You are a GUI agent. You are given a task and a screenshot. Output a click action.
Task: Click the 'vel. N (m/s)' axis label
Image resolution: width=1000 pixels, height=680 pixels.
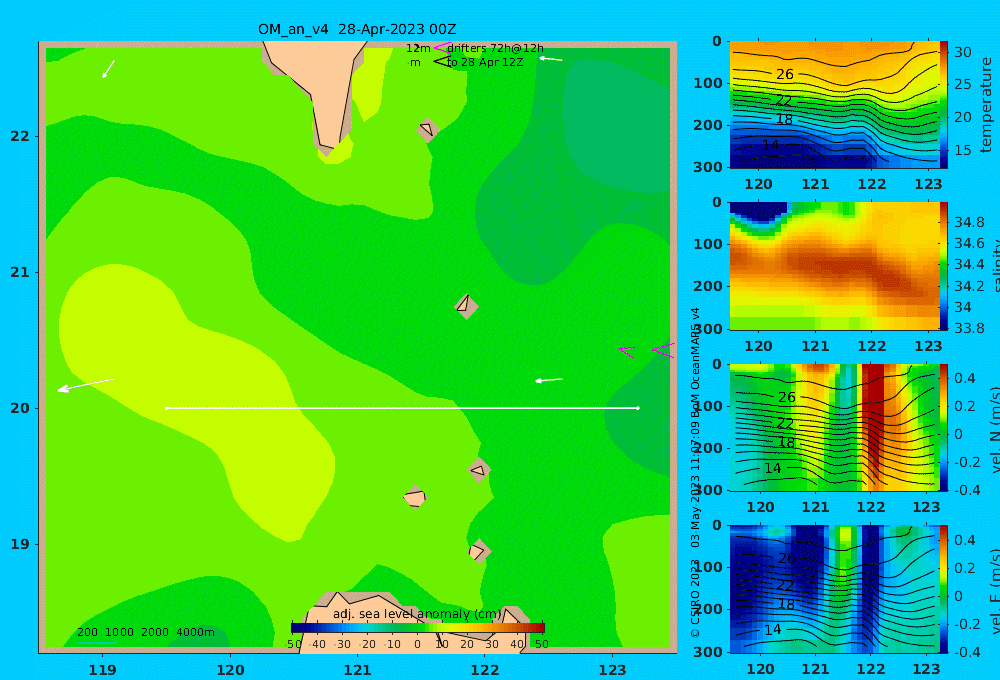point(995,431)
